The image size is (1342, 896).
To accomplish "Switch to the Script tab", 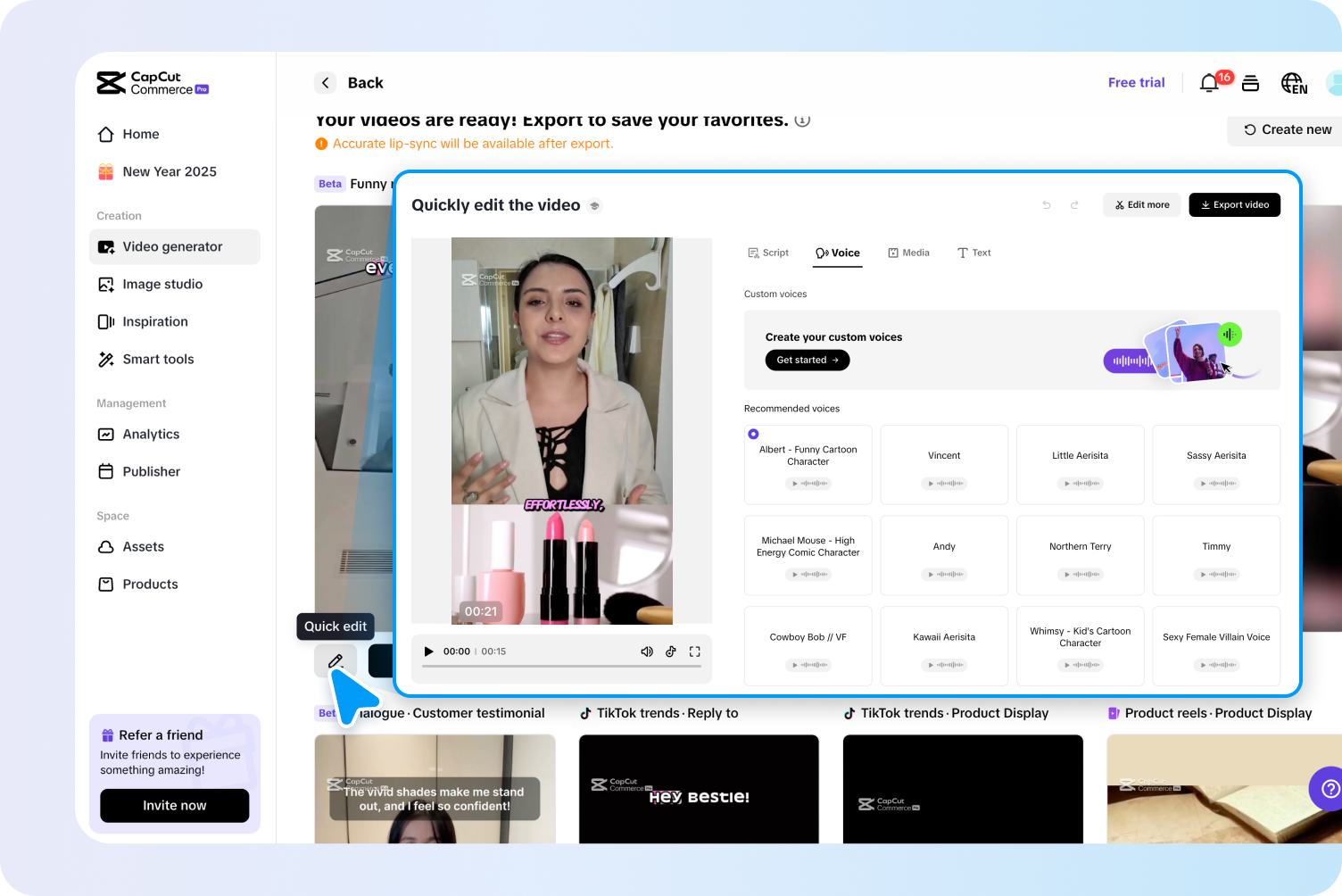I will 768,253.
